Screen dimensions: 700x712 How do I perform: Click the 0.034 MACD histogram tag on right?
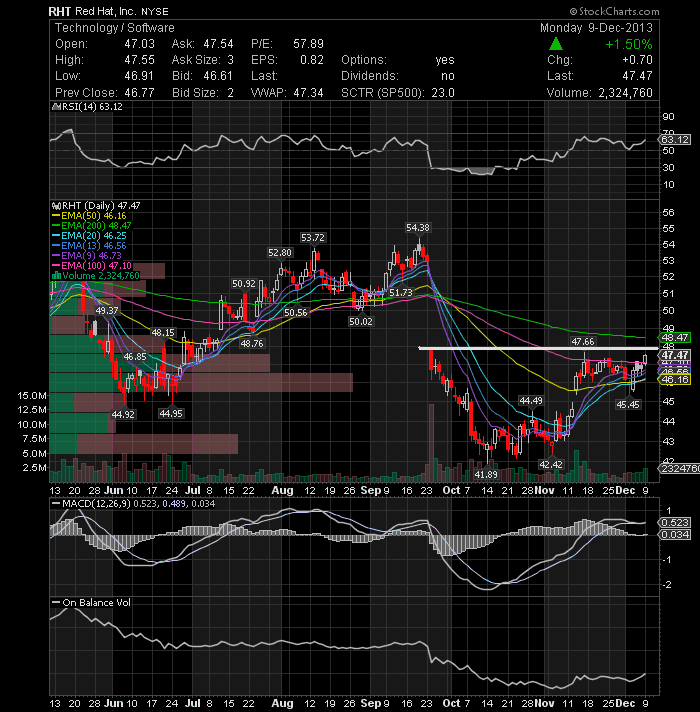(x=675, y=534)
